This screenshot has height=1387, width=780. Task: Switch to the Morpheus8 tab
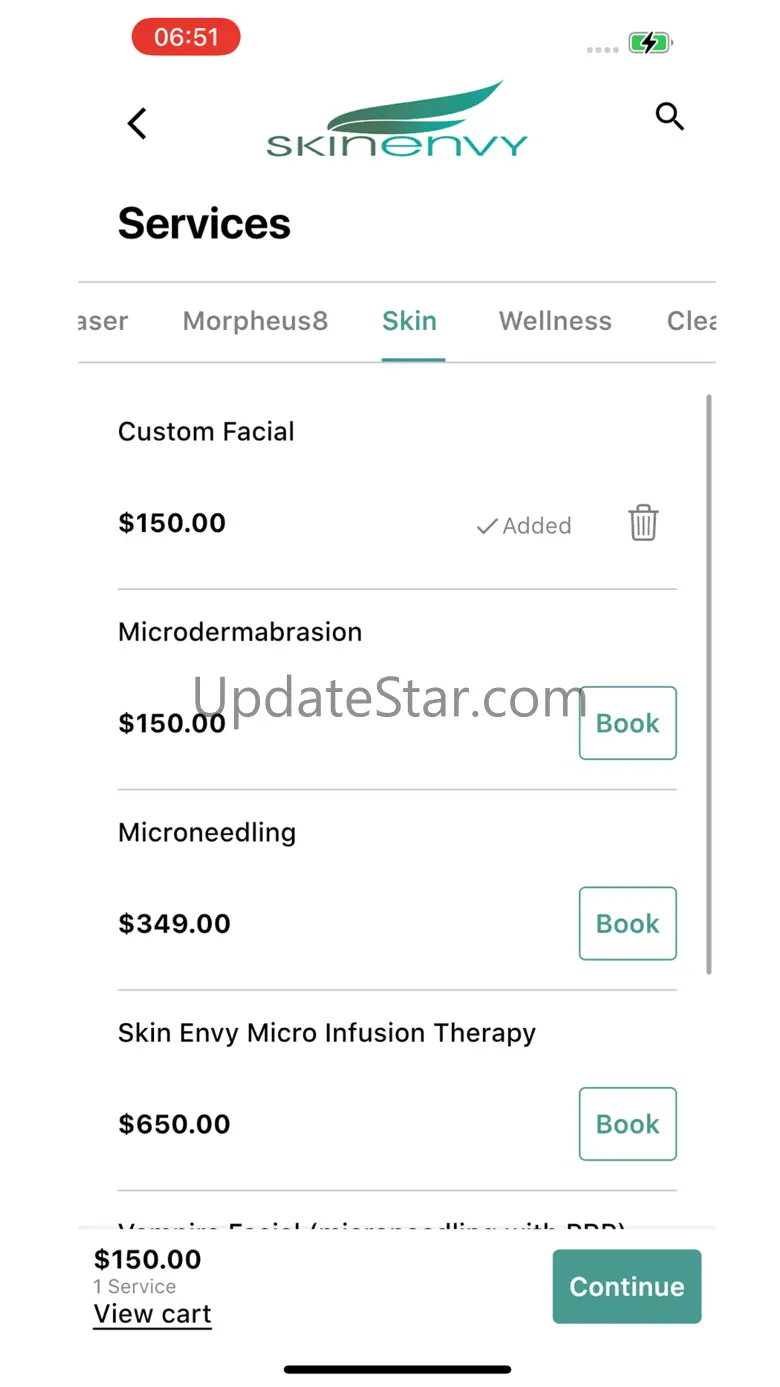255,321
